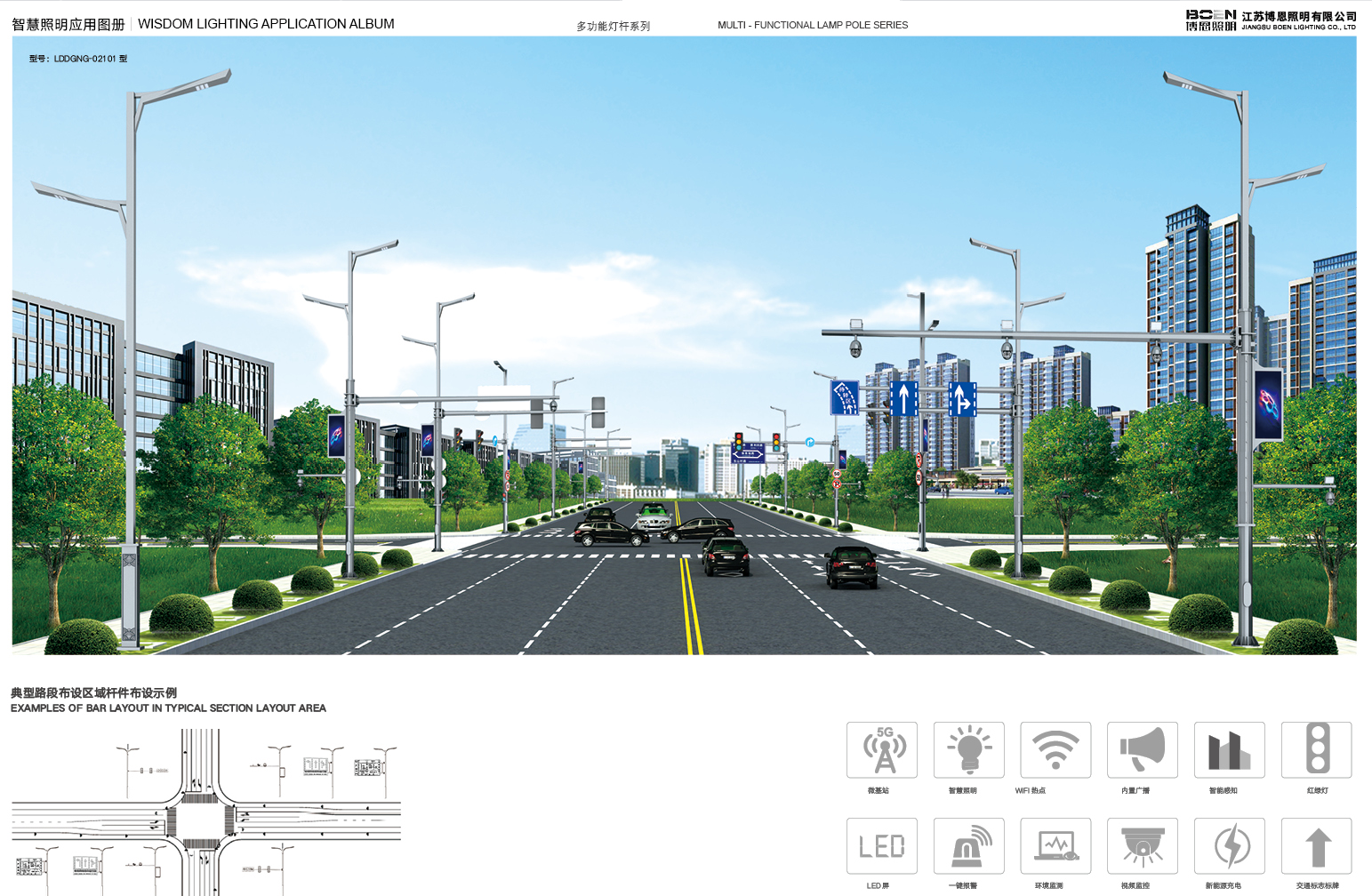This screenshot has width=1372, height=896.
Task: Click 'MULTI - FUNCTIONAL LAMP POLE SERIES' heading
Action: click(813, 25)
